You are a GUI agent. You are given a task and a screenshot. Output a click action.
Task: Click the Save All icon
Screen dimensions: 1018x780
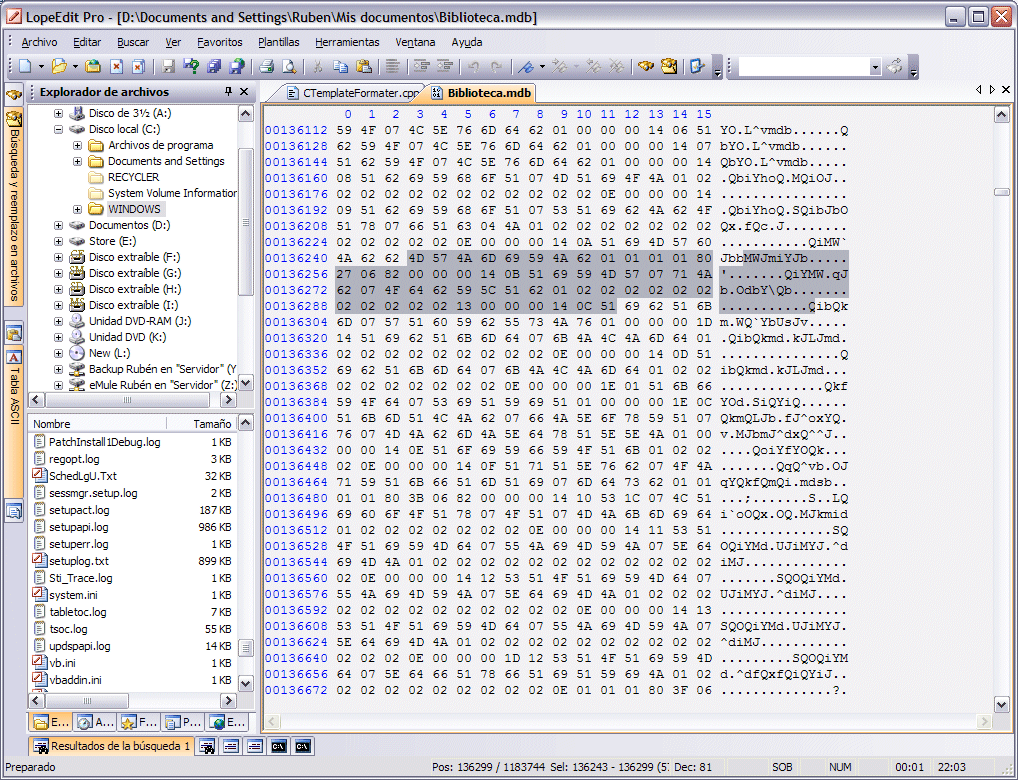pyautogui.click(x=214, y=66)
